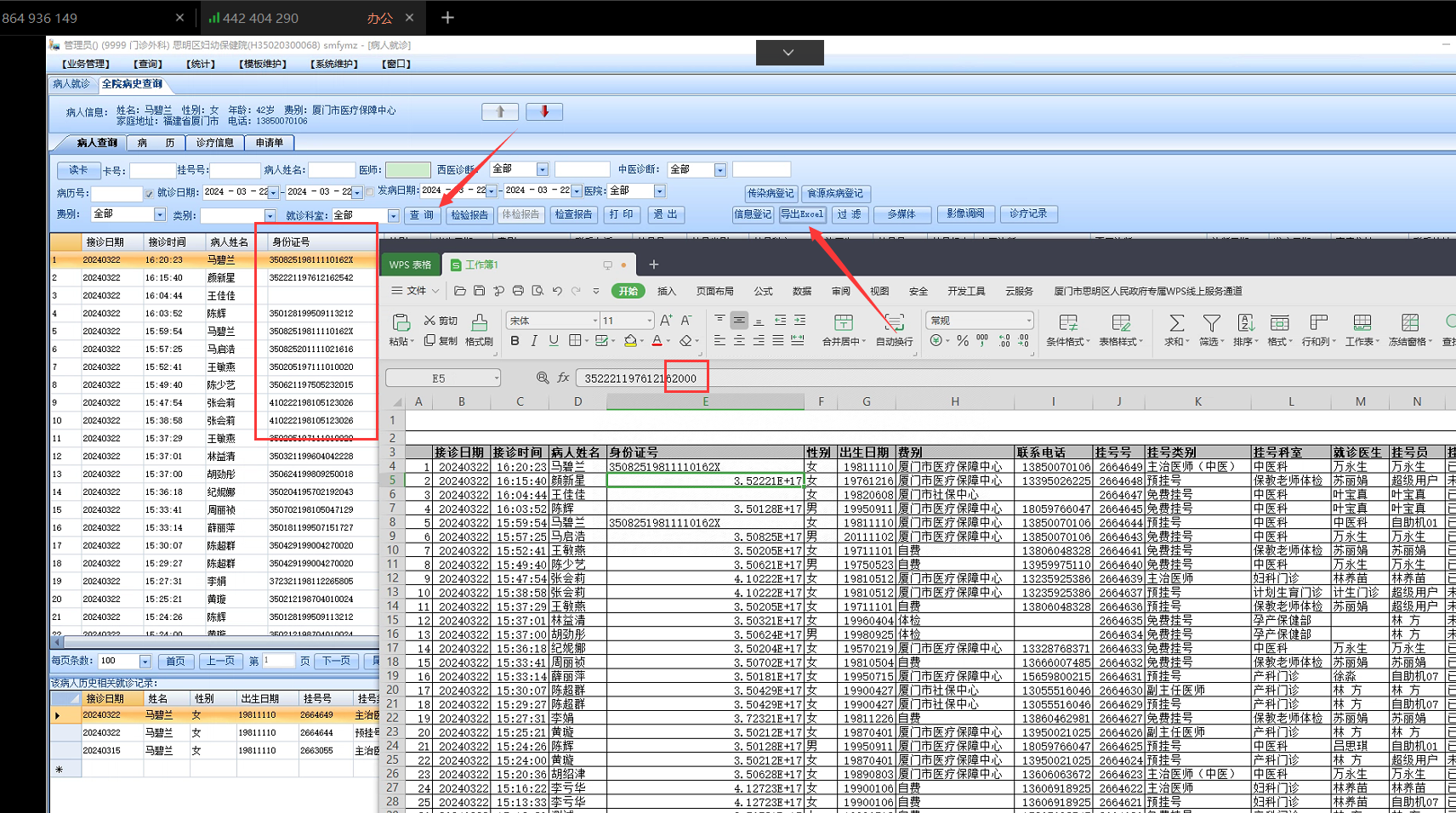This screenshot has height=813, width=1456.
Task: Click the fill color bucket icon
Action: click(x=630, y=341)
